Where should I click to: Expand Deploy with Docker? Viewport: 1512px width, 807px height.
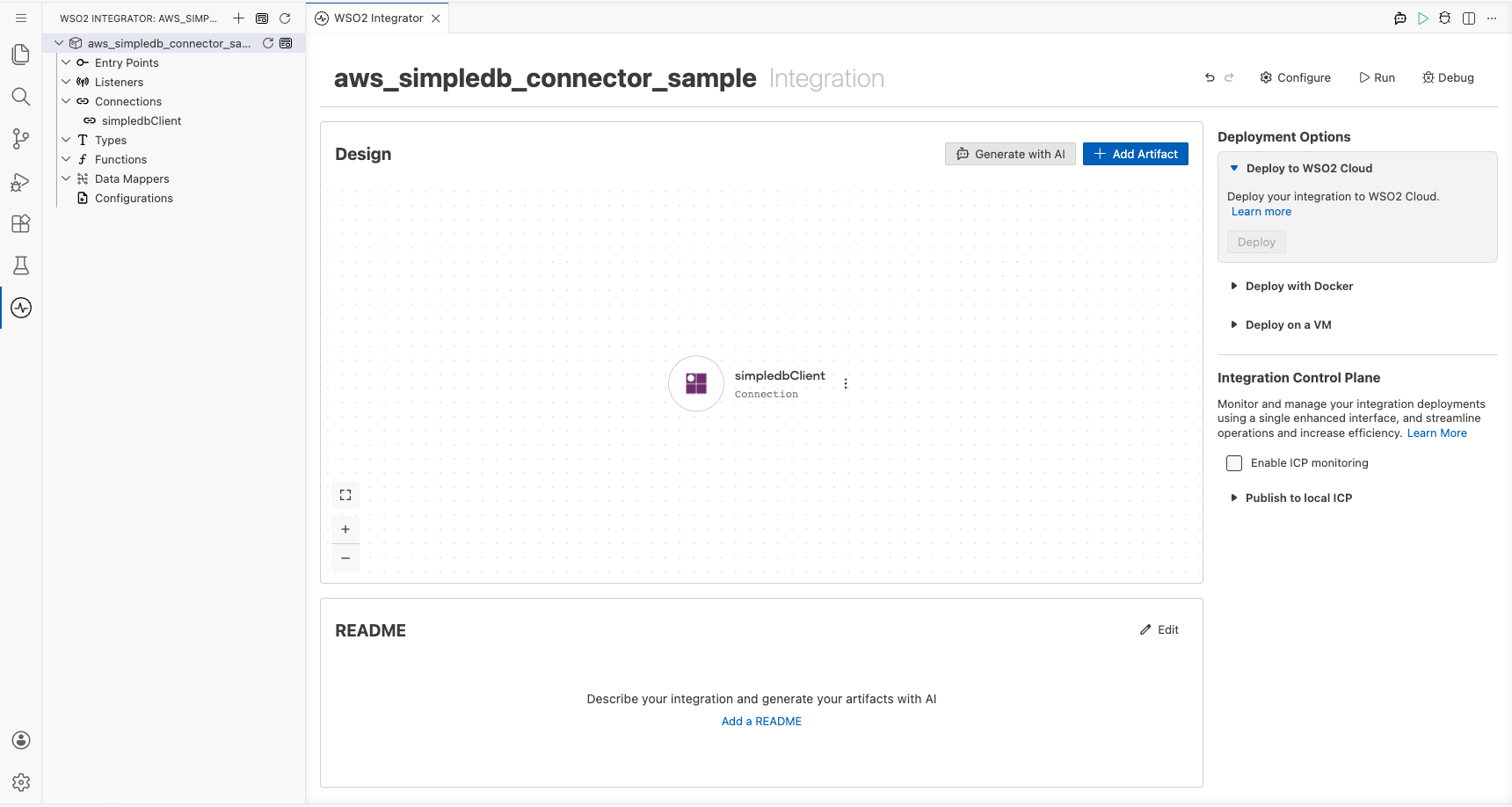pos(1234,286)
